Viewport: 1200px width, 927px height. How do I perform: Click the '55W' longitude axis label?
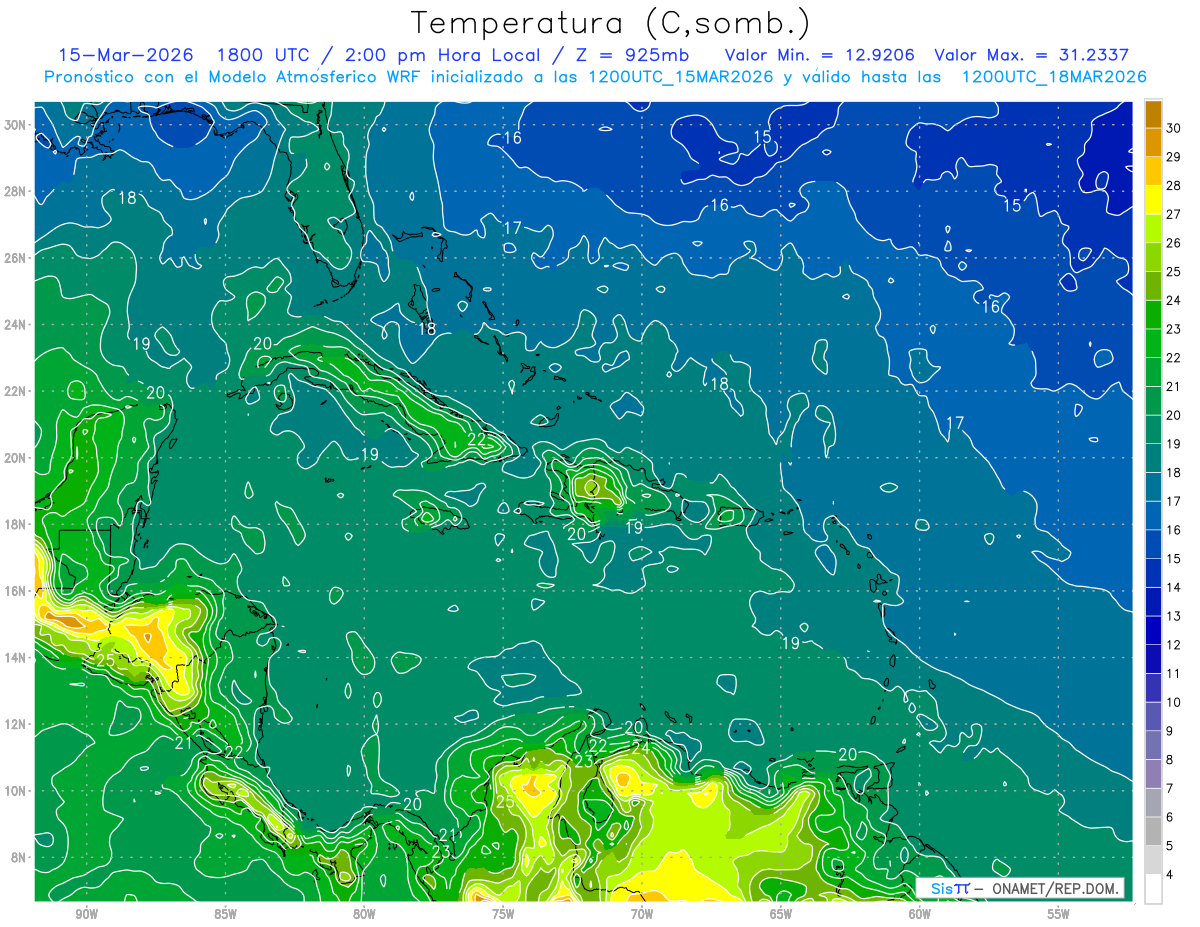tap(1059, 914)
